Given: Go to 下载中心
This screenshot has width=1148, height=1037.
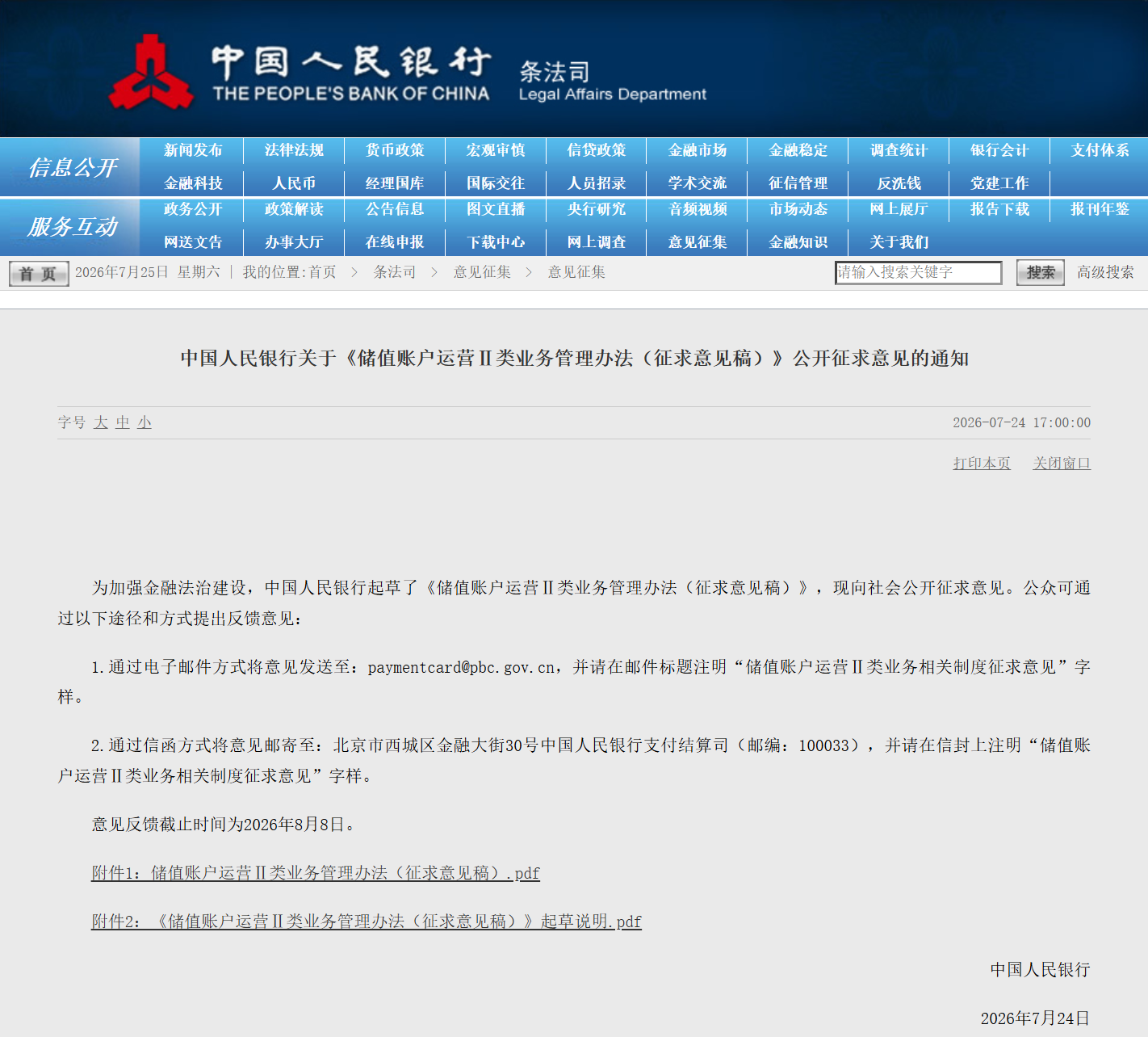Looking at the screenshot, I should [496, 242].
